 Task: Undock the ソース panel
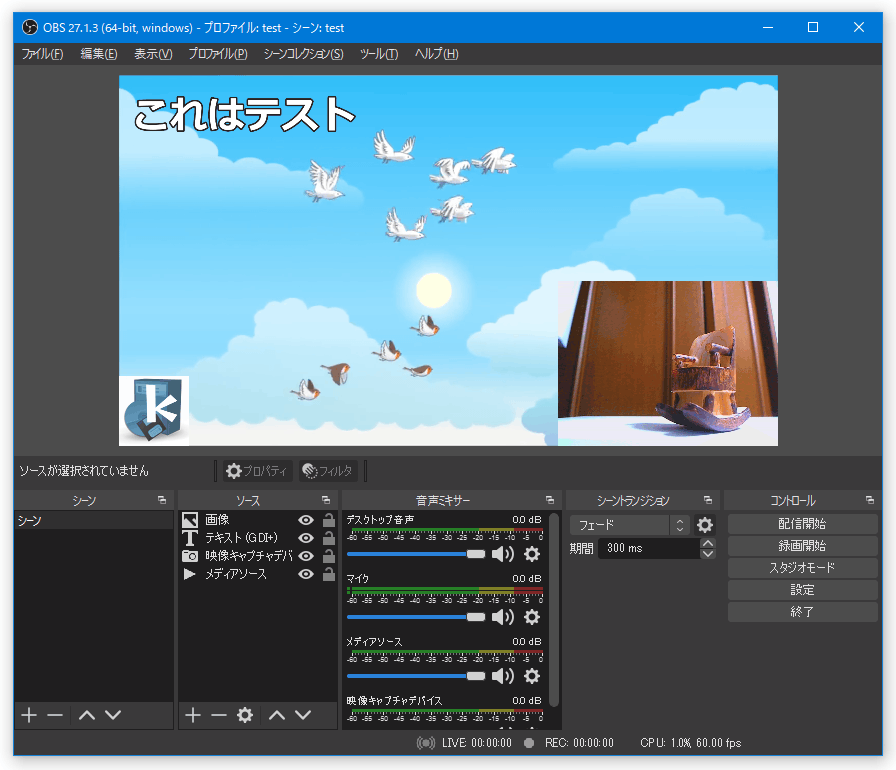point(326,500)
